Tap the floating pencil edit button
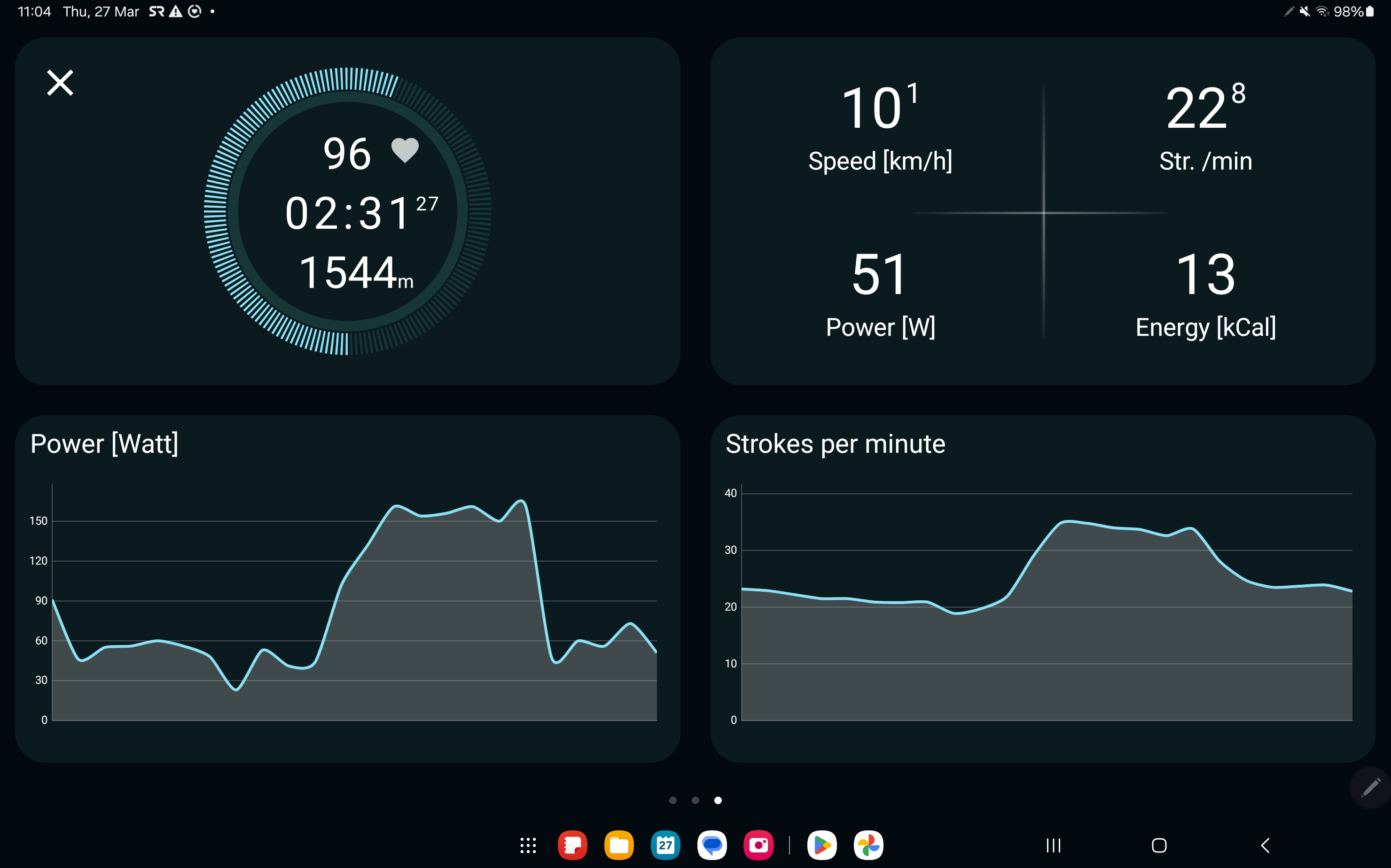Image resolution: width=1391 pixels, height=868 pixels. pos(1370,787)
